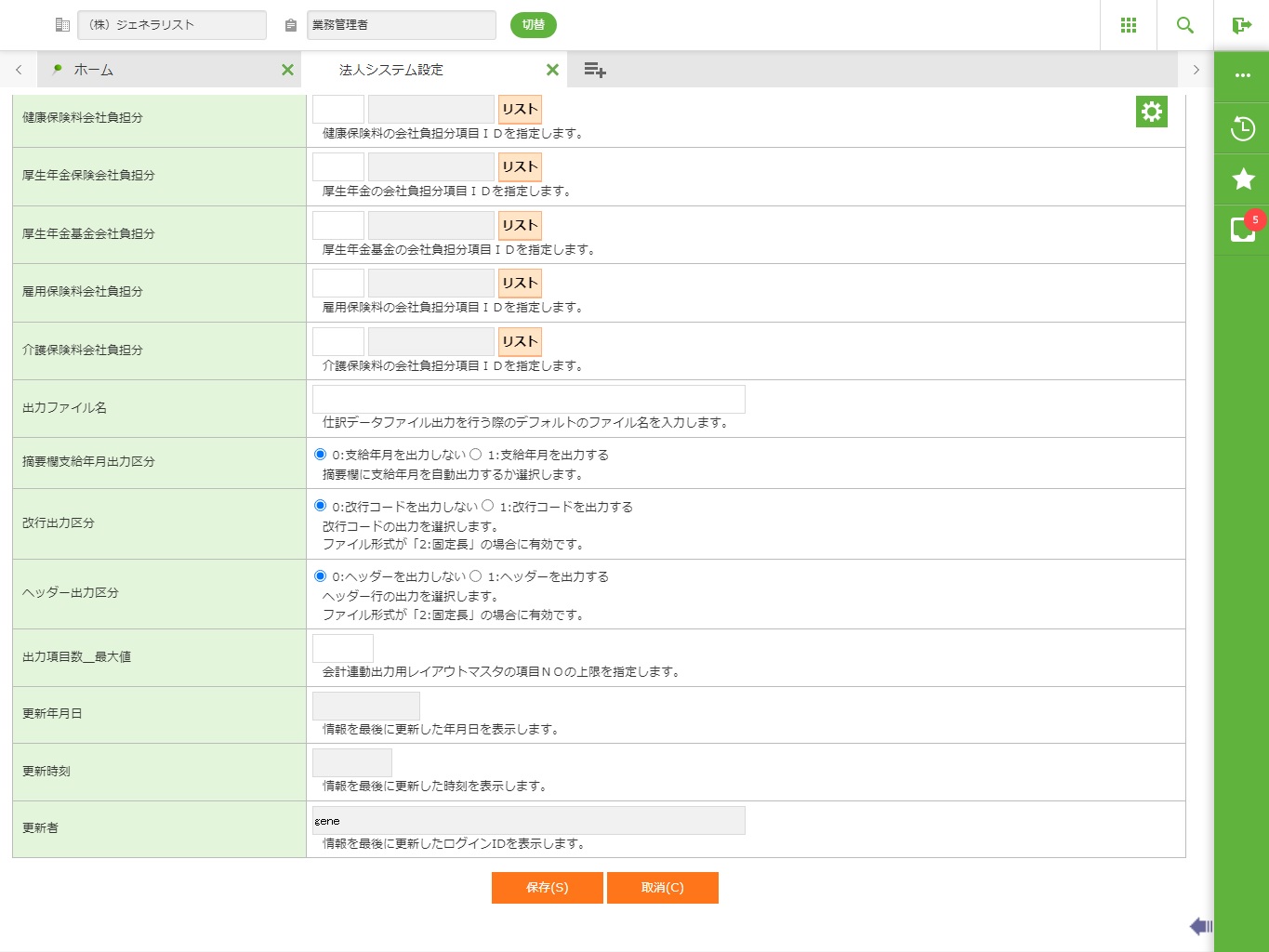This screenshot has height=952, width=1269.
Task: Switch to the ホーム tab
Action: (94, 70)
